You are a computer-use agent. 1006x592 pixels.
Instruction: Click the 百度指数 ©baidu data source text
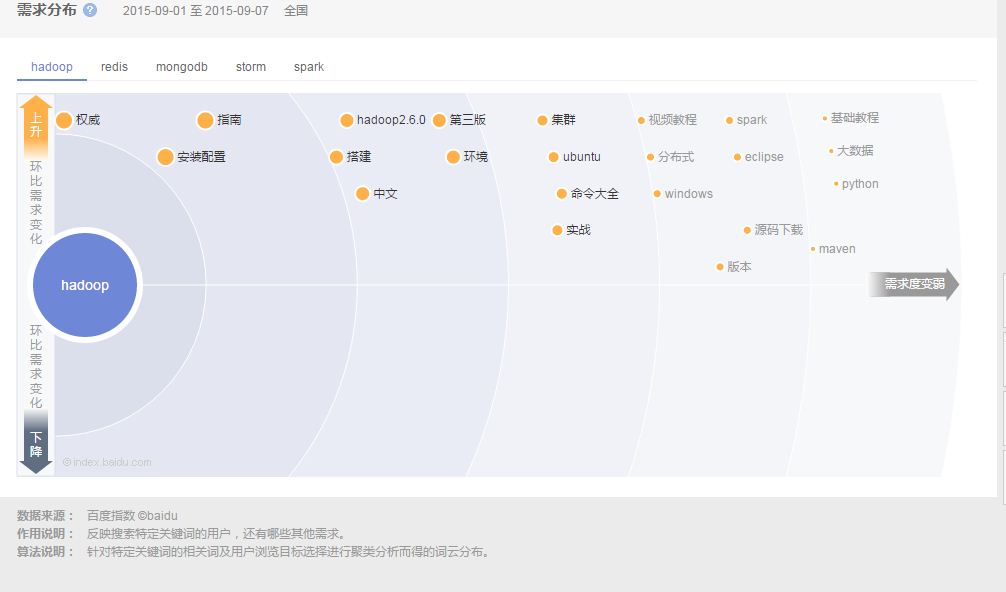132,516
